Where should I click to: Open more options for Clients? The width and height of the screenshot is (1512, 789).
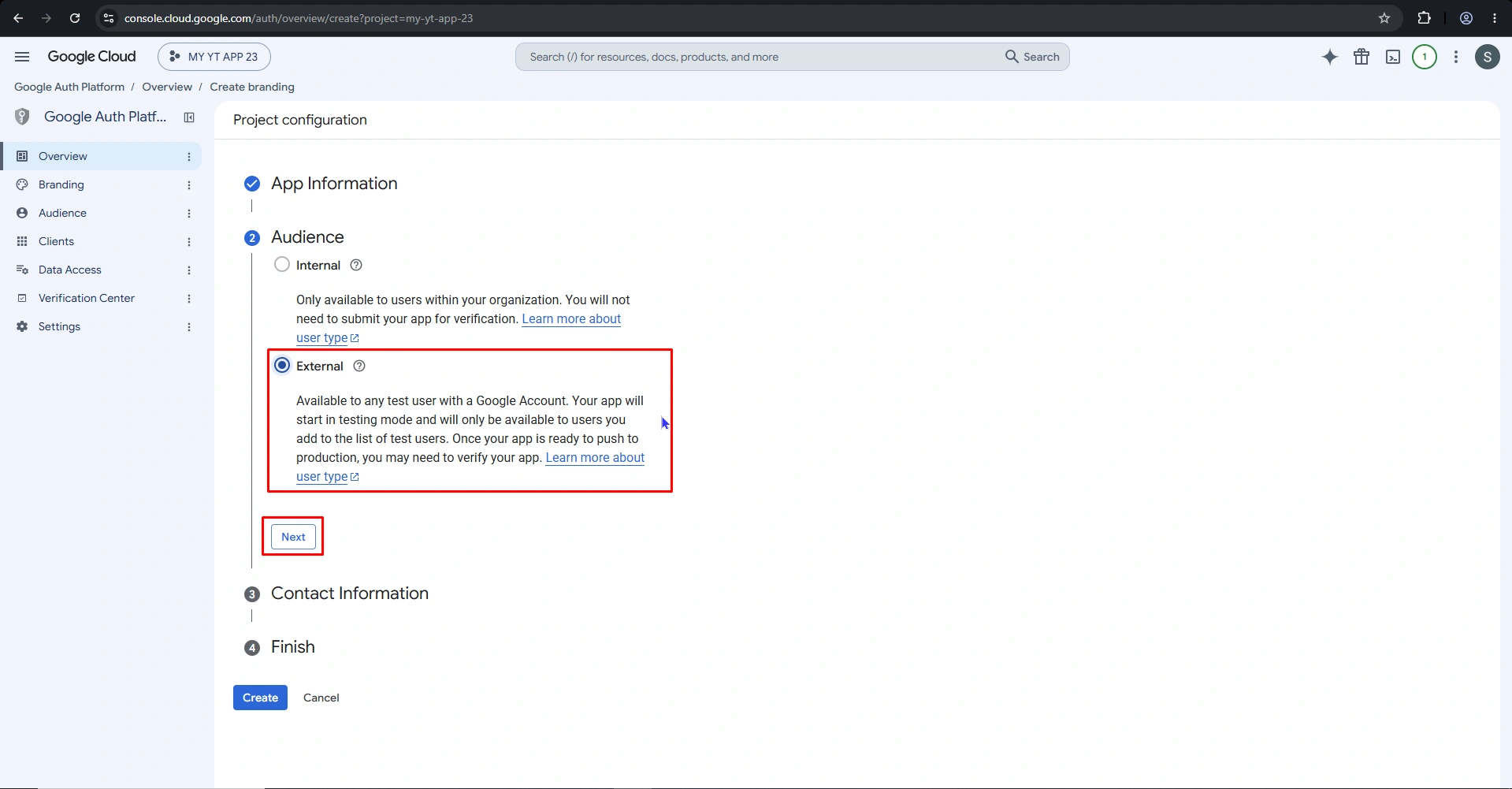(x=189, y=242)
